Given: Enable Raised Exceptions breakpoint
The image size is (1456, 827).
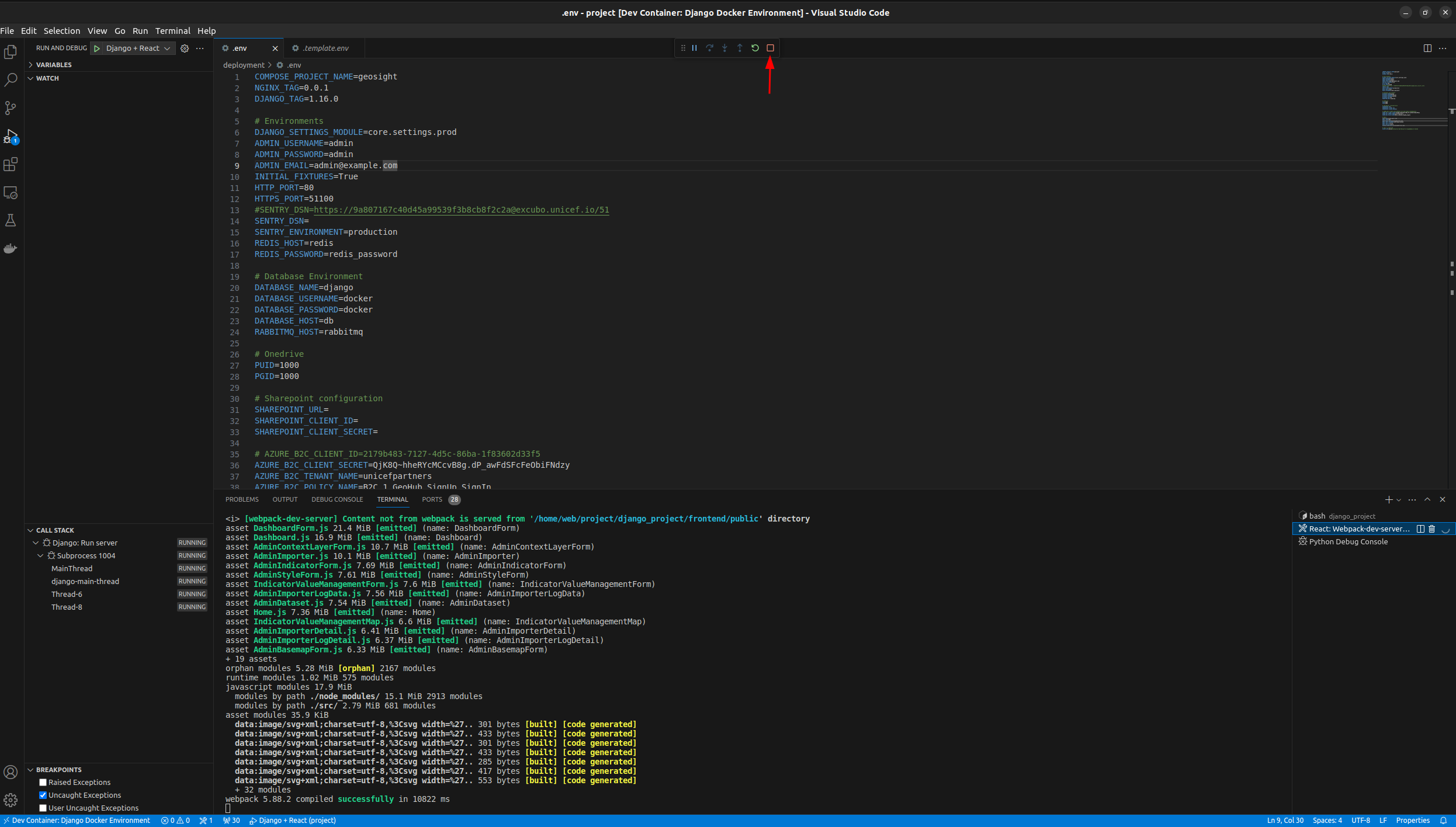Looking at the screenshot, I should (43, 783).
